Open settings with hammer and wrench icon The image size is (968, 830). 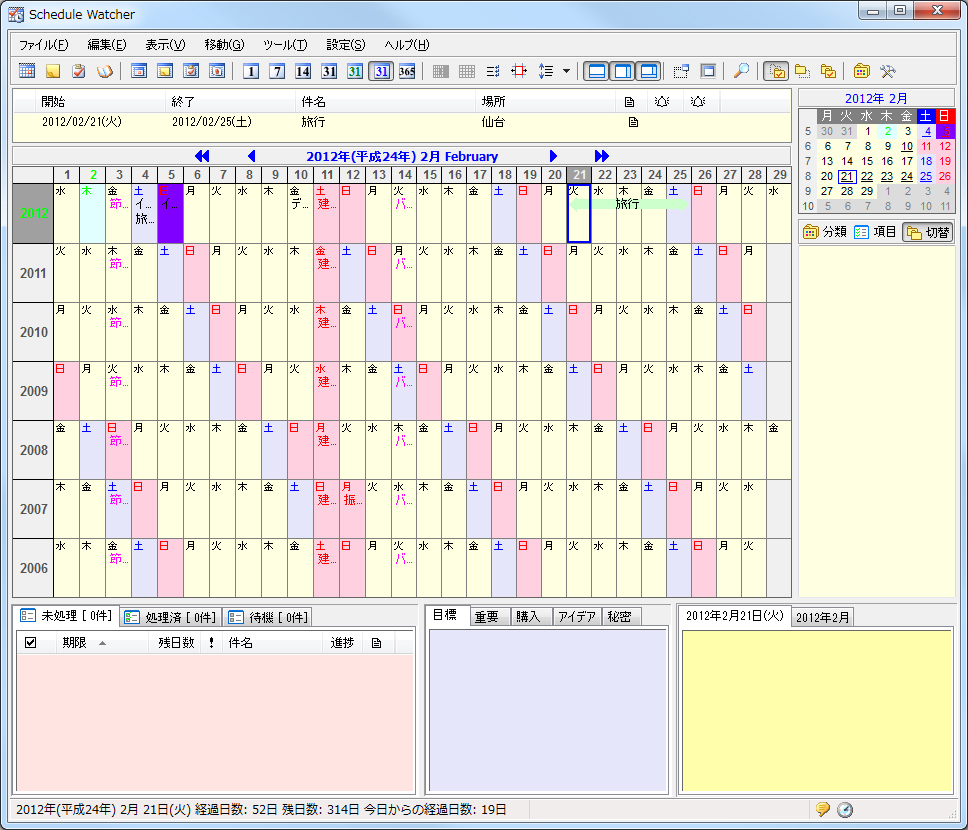pos(888,71)
